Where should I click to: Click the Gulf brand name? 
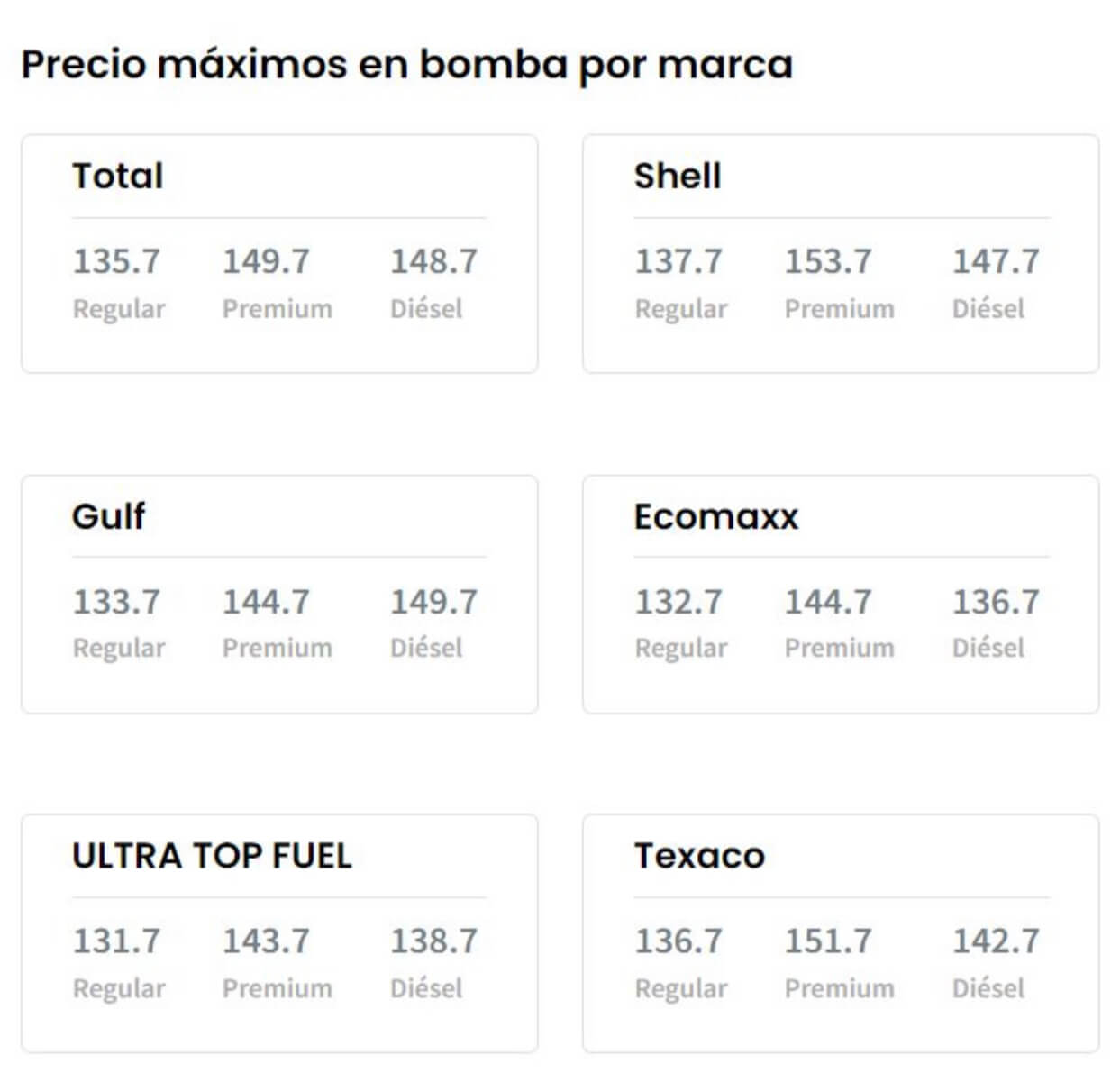tap(109, 516)
